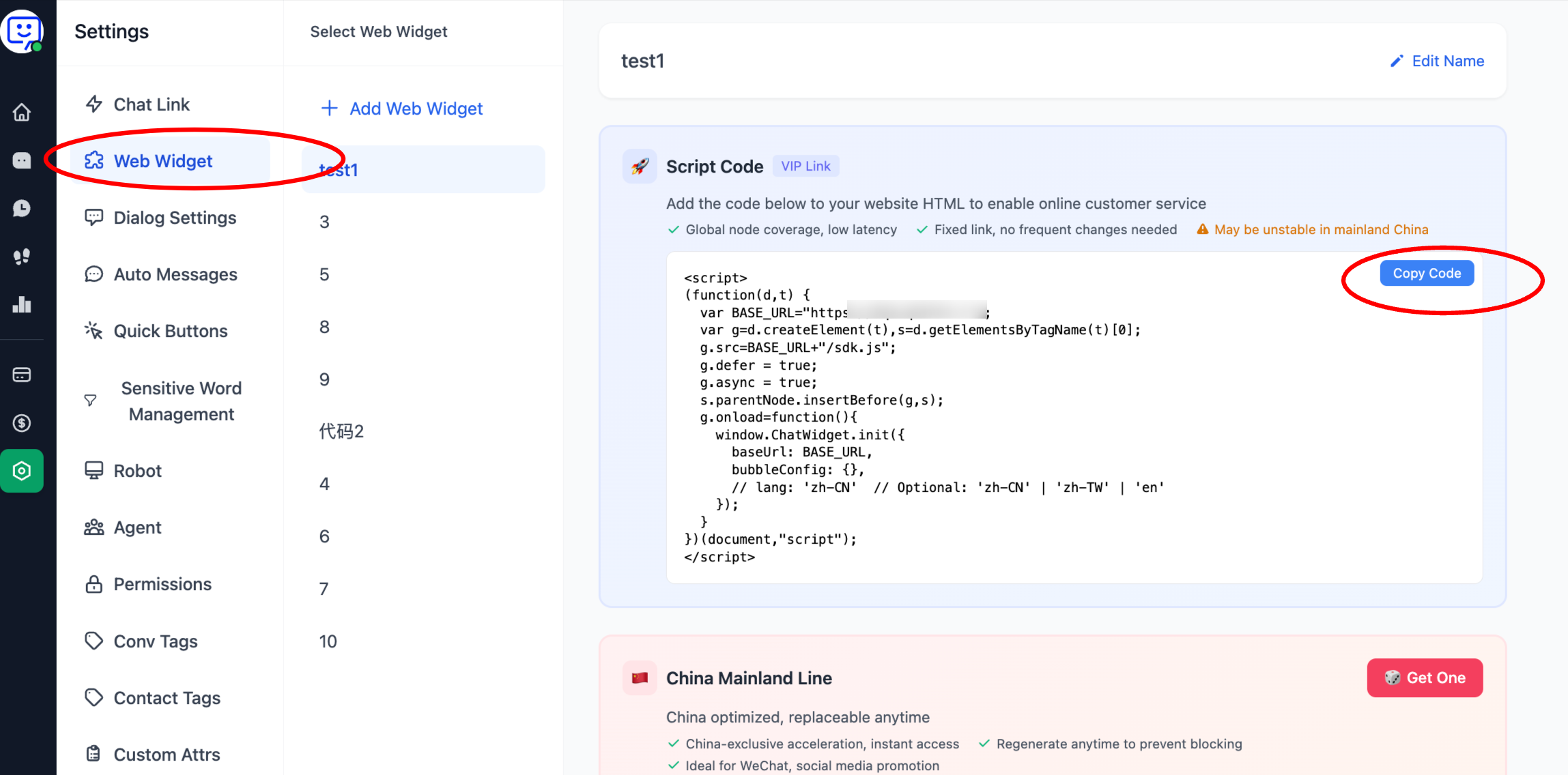Open the footprints visitor tracking icon
Screen dimensions: 1568x775
click(x=22, y=257)
